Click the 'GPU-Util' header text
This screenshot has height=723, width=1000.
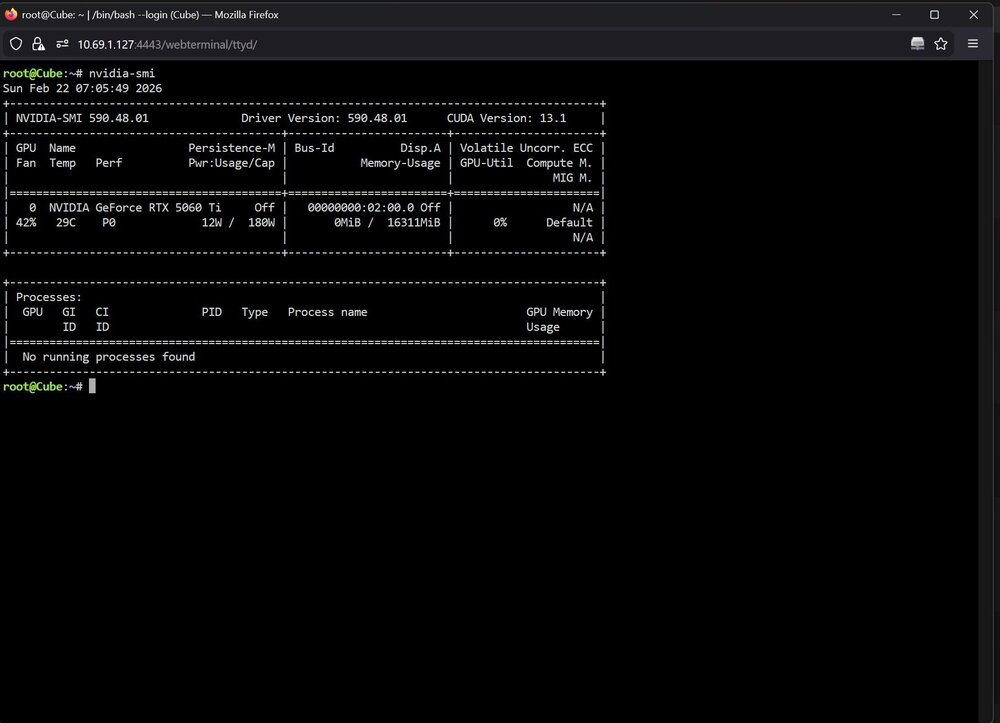pos(487,163)
